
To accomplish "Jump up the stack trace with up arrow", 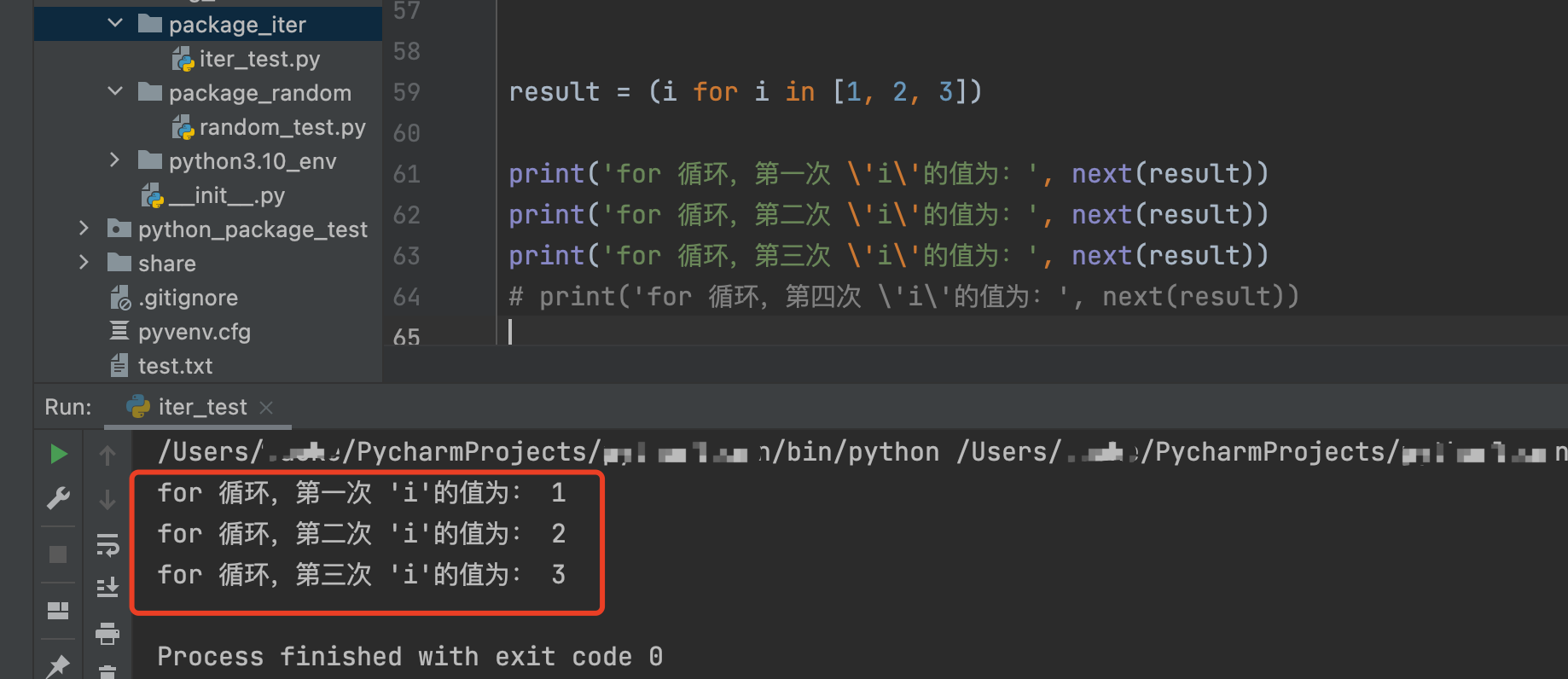I will tap(107, 455).
